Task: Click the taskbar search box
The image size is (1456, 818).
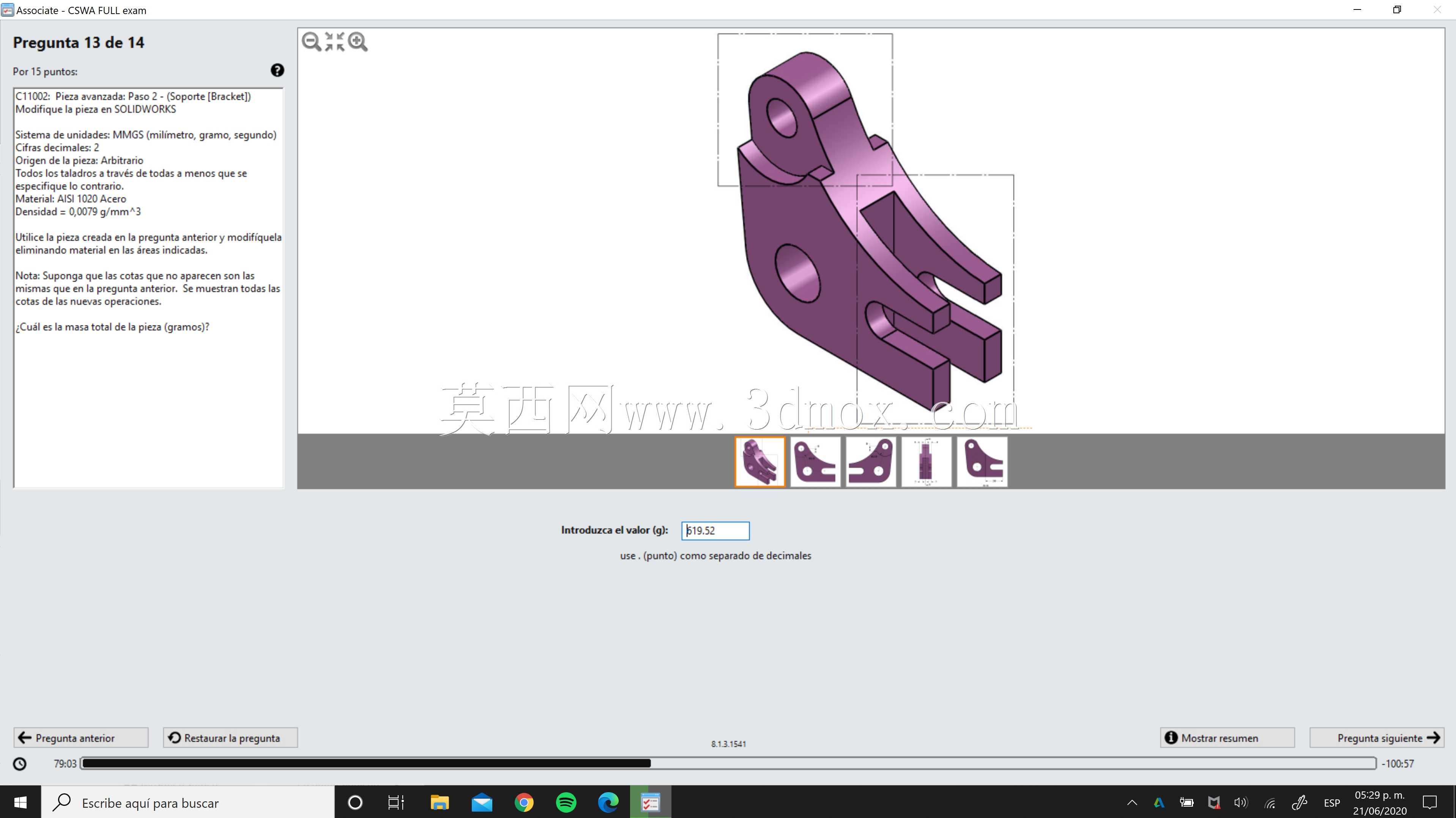Action: 188,802
